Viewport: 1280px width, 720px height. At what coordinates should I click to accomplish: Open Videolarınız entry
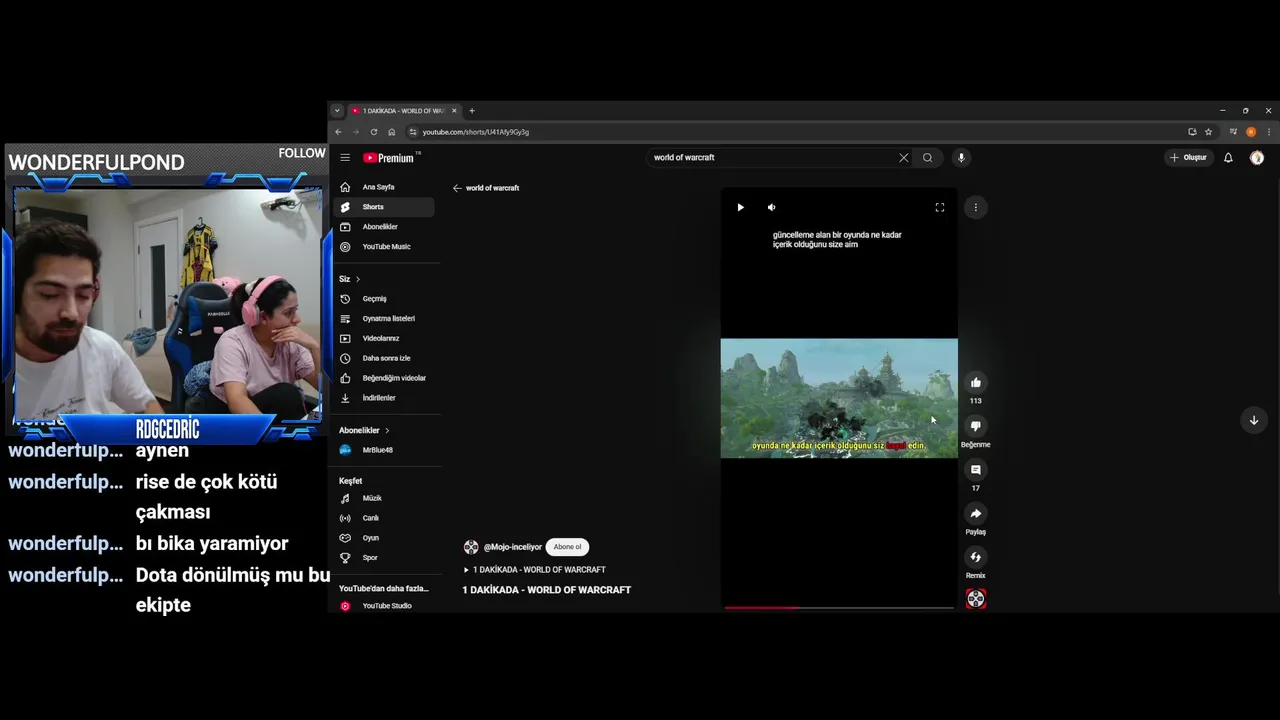(384, 338)
